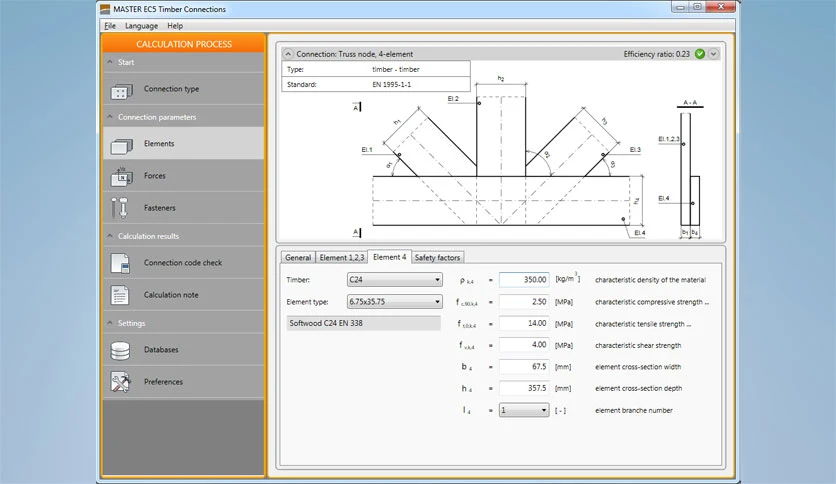The width and height of the screenshot is (836, 484).
Task: Open the Forces icon
Action: click(x=121, y=176)
